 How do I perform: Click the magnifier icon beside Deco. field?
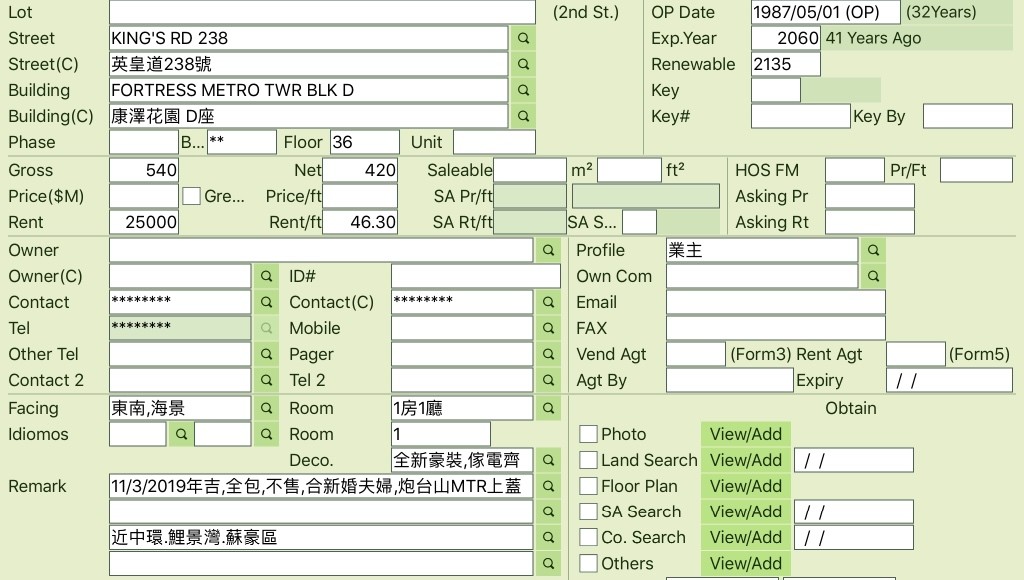[548, 460]
